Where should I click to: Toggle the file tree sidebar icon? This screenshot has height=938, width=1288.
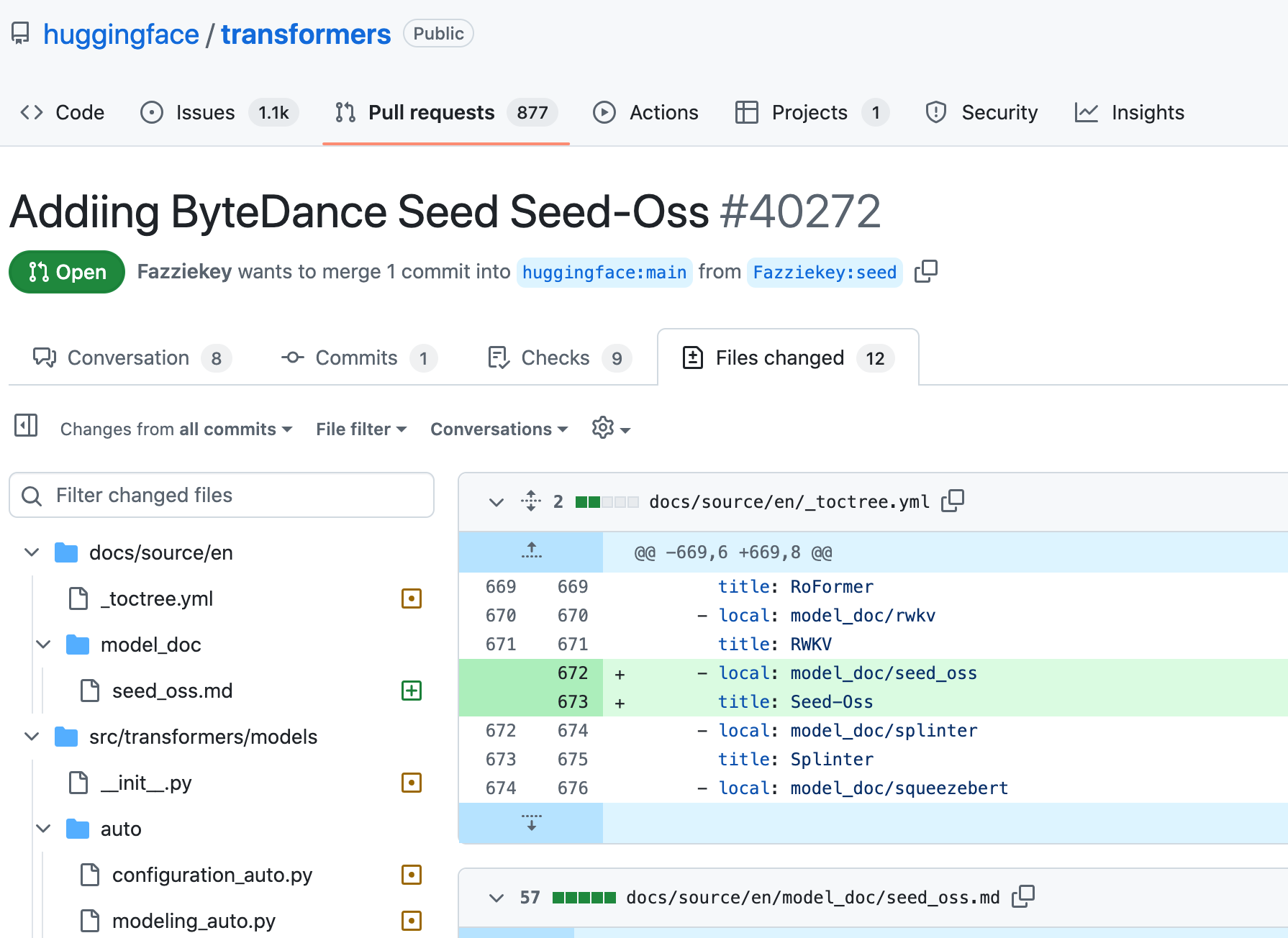(x=26, y=426)
